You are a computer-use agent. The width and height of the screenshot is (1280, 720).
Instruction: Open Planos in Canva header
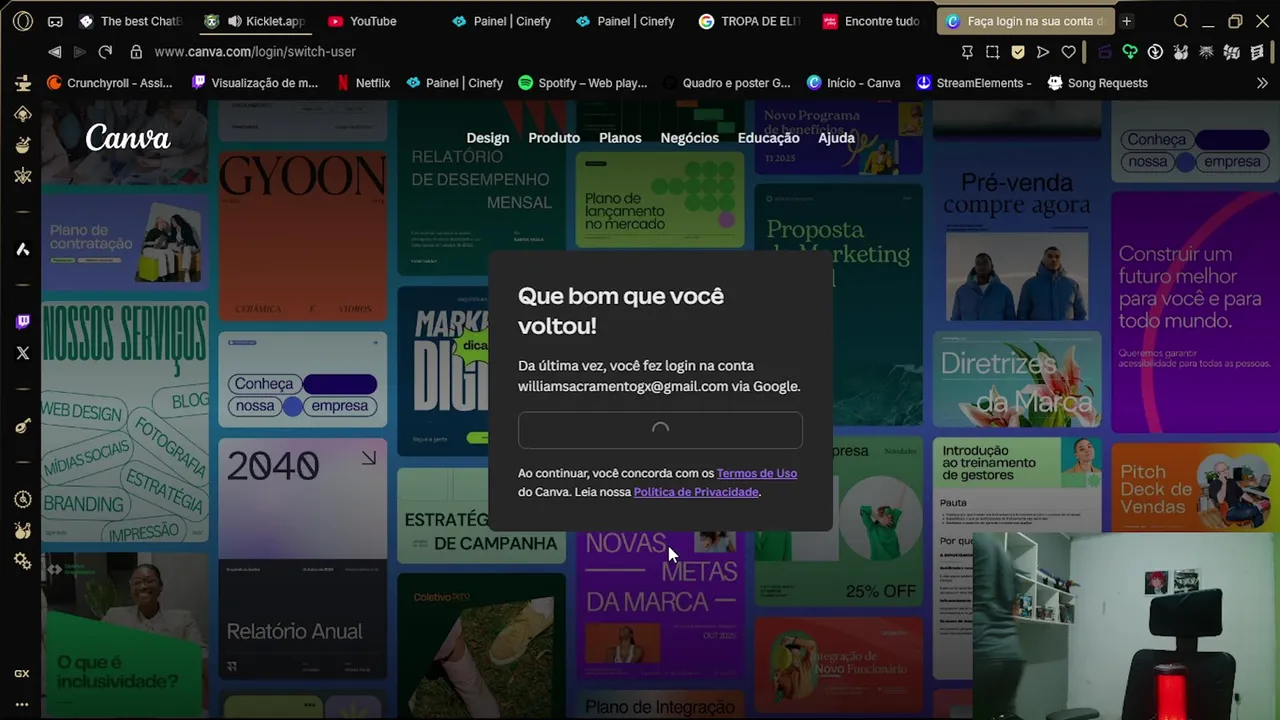pos(620,138)
